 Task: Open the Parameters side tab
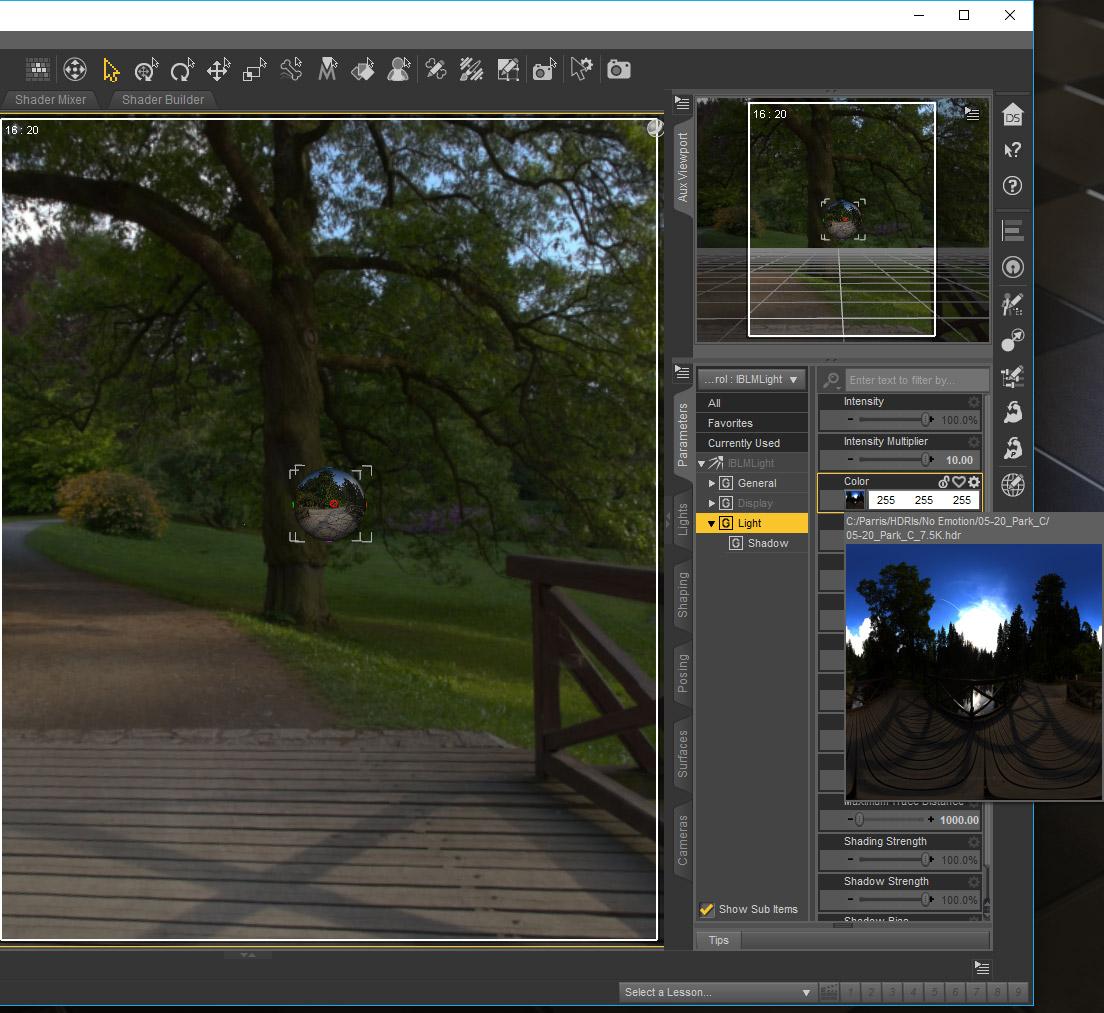click(x=682, y=434)
